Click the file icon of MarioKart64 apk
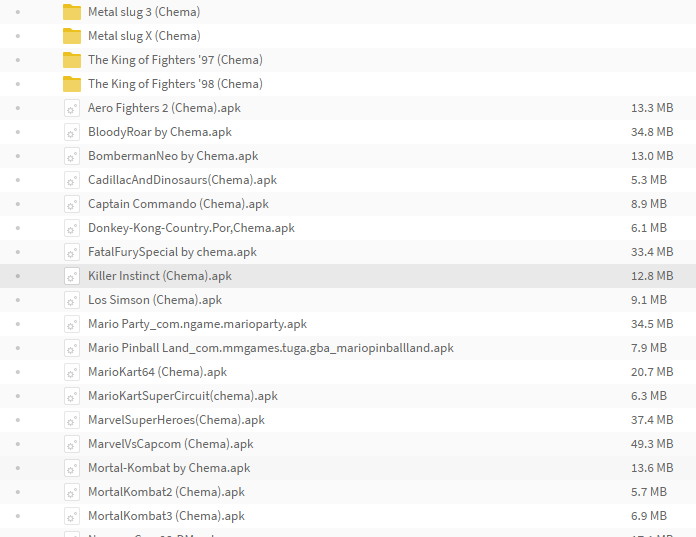696x537 pixels. pyautogui.click(x=72, y=371)
